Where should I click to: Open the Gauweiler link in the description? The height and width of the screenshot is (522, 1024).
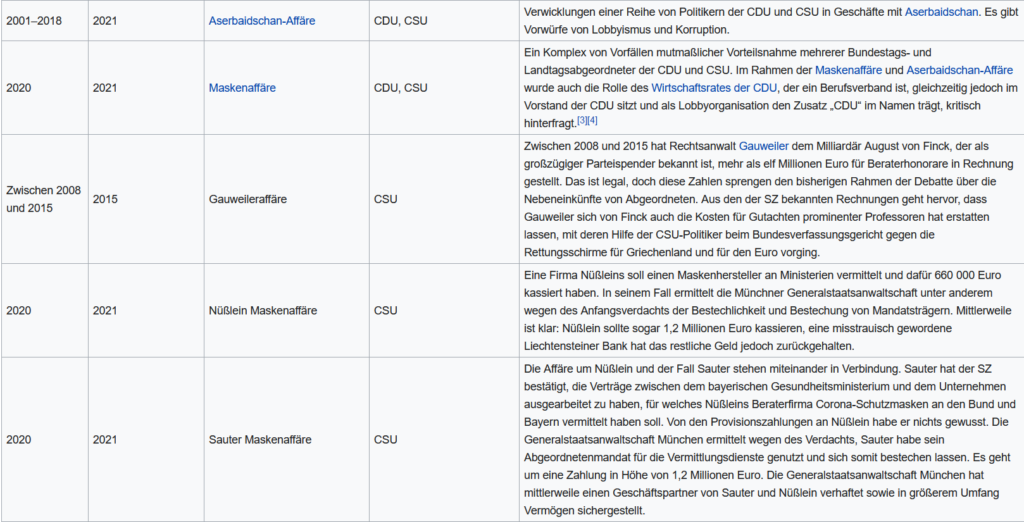pos(763,146)
